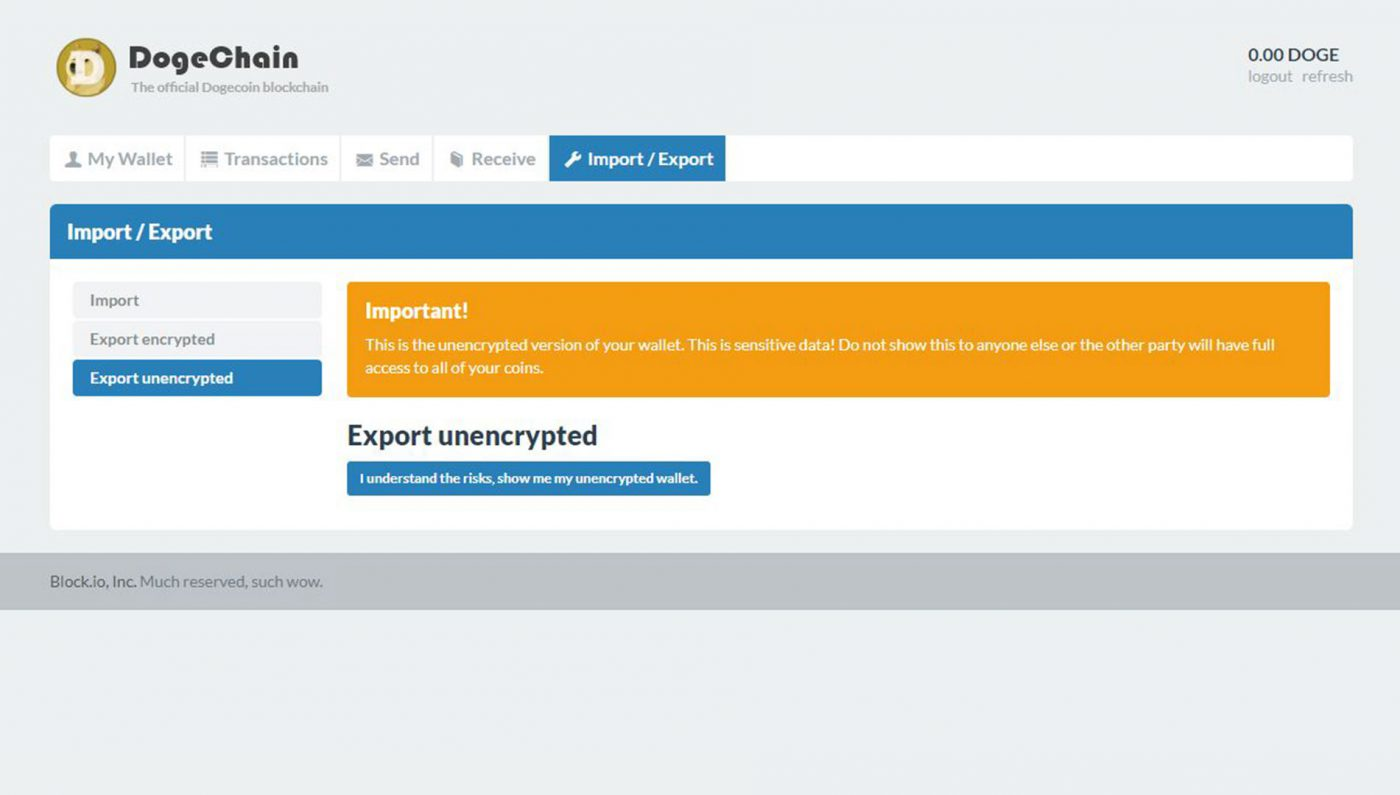Select Export encrypted in side menu
1400x795 pixels.
click(197, 339)
